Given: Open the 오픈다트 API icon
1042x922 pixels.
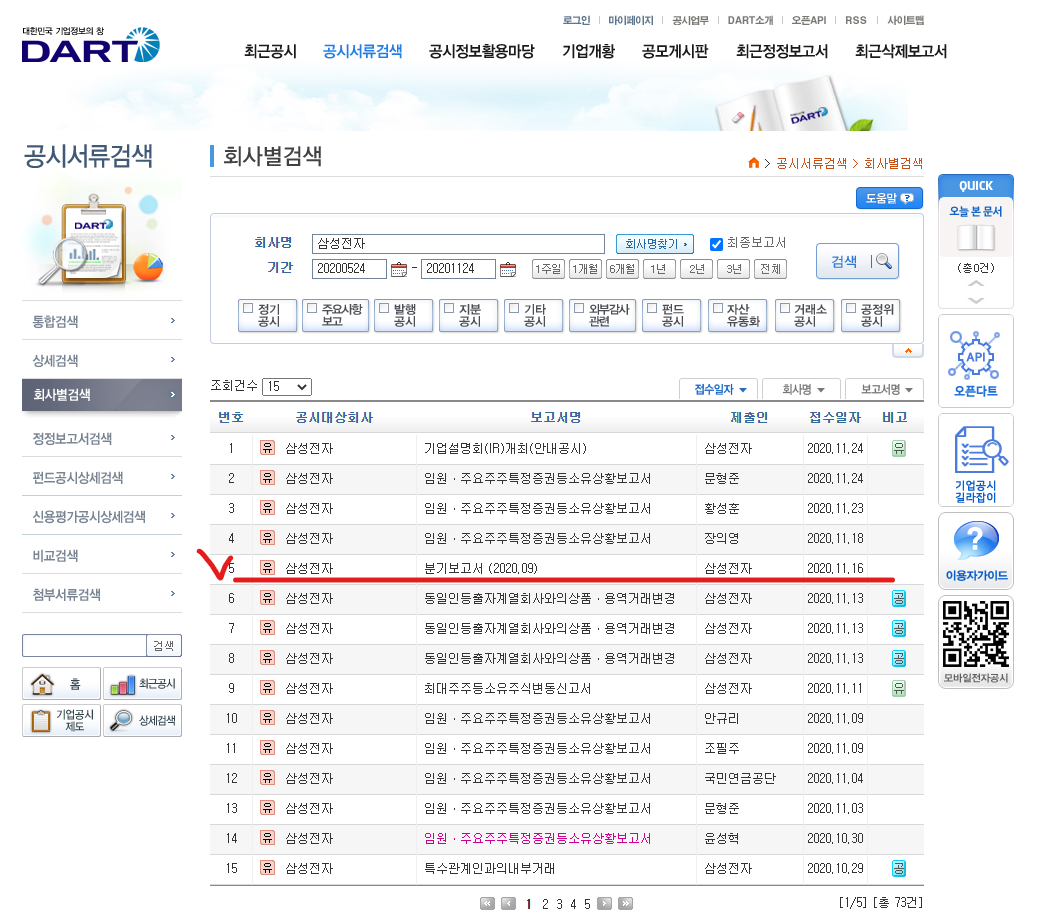Looking at the screenshot, I should coord(976,362).
